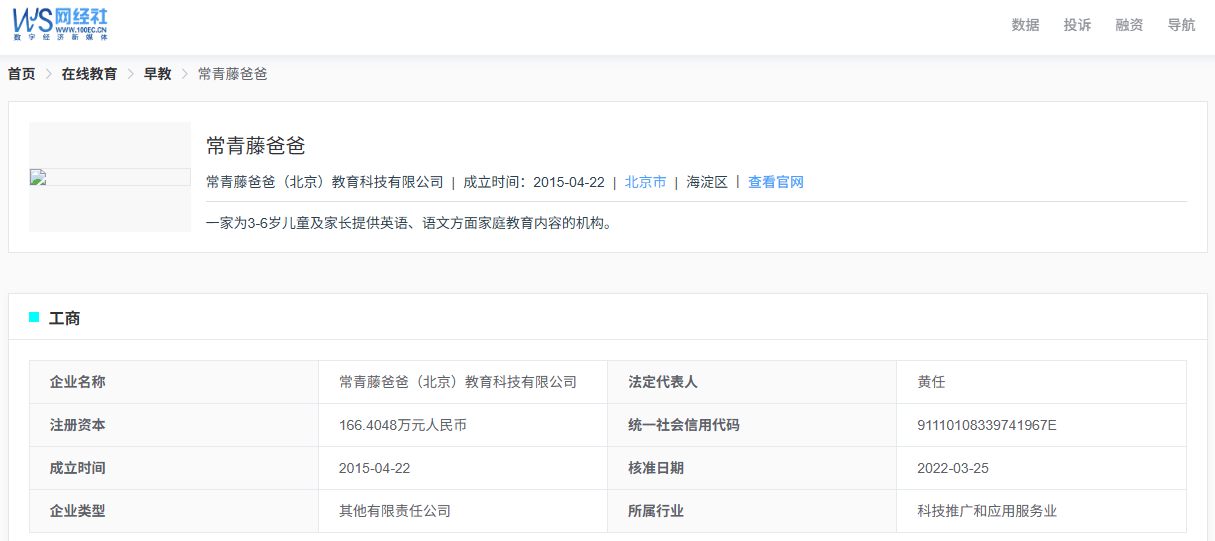Open the 北京市 city link
1215x541 pixels.
[x=645, y=182]
